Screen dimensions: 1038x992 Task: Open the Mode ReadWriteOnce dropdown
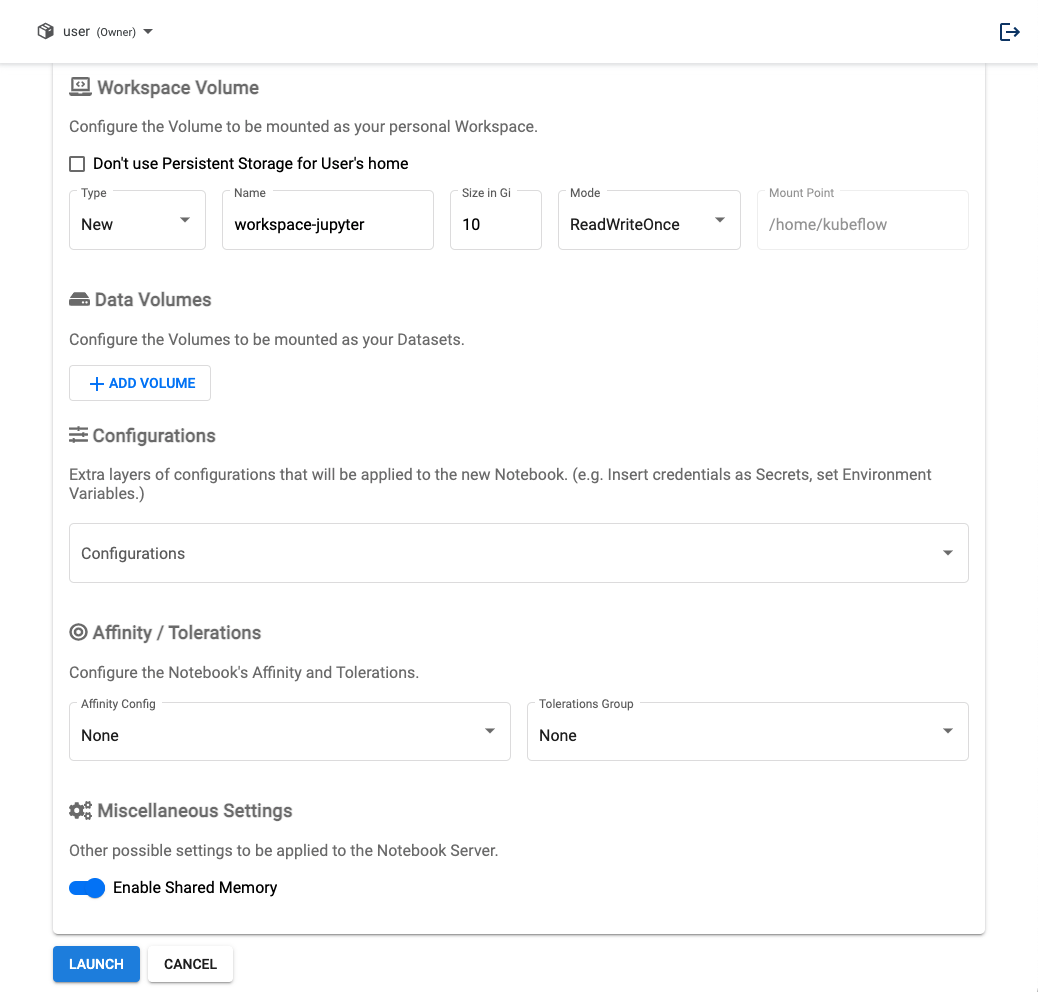coord(649,220)
